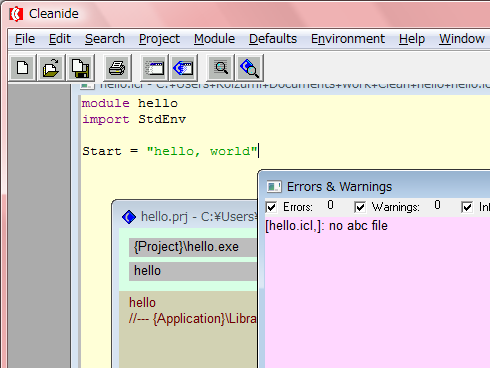Click the blue diamond icon of hello.prj window
Screen dimensions: 490x368
pos(129,217)
